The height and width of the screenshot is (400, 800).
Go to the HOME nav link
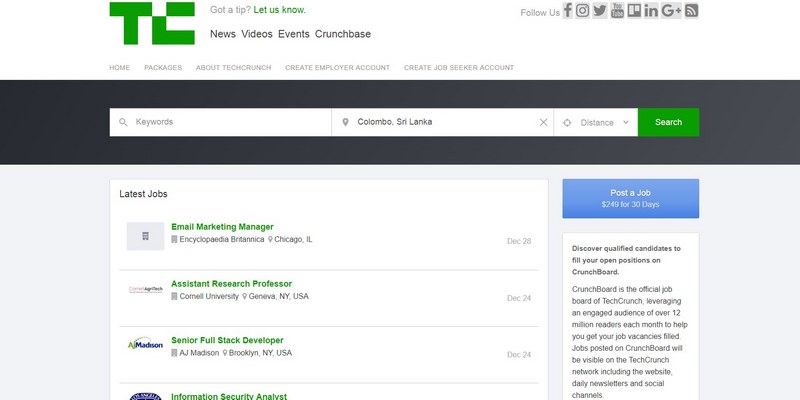pyautogui.click(x=119, y=68)
